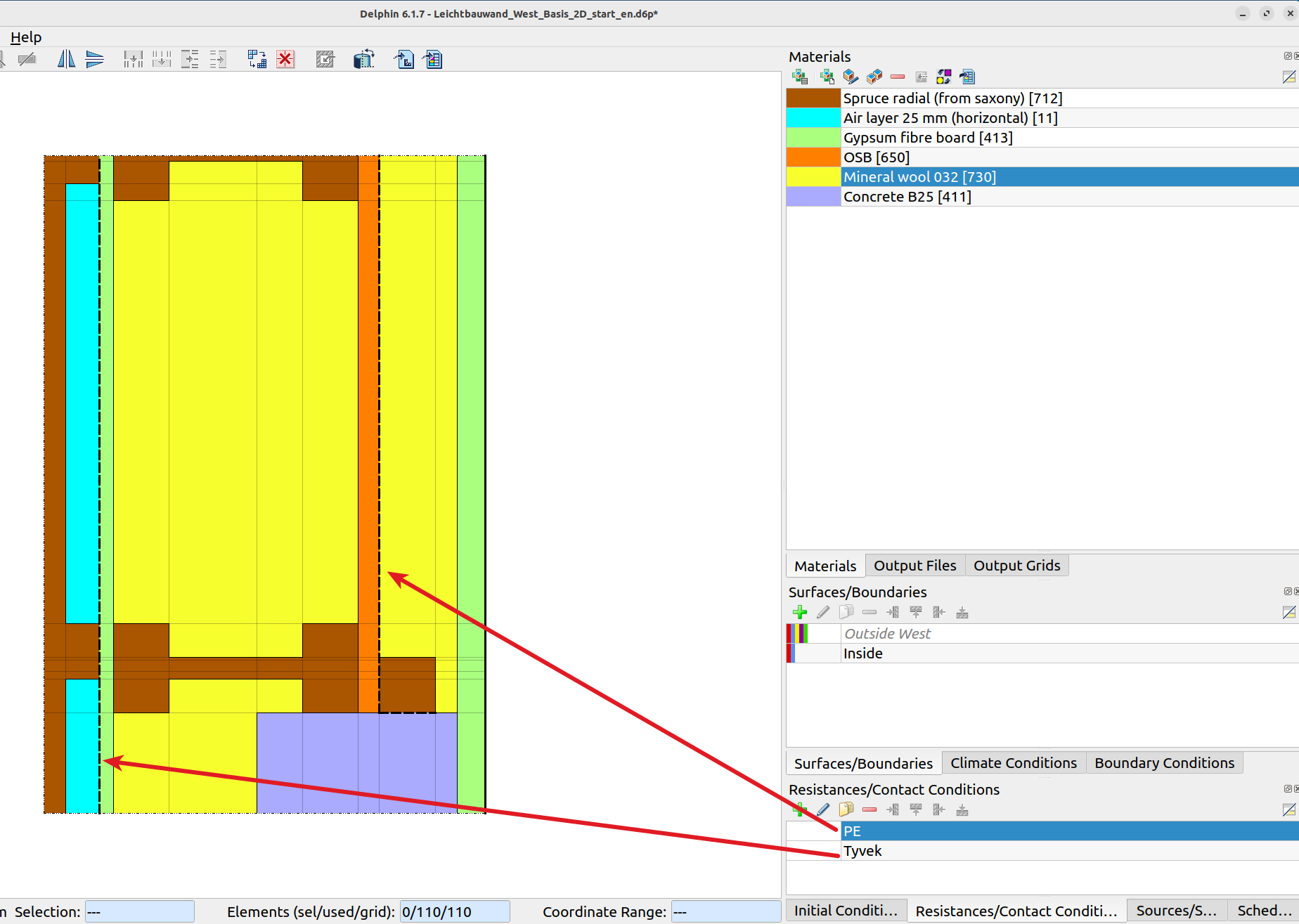Click the swap material colors icon
This screenshot has width=1299, height=924.
pos(944,77)
